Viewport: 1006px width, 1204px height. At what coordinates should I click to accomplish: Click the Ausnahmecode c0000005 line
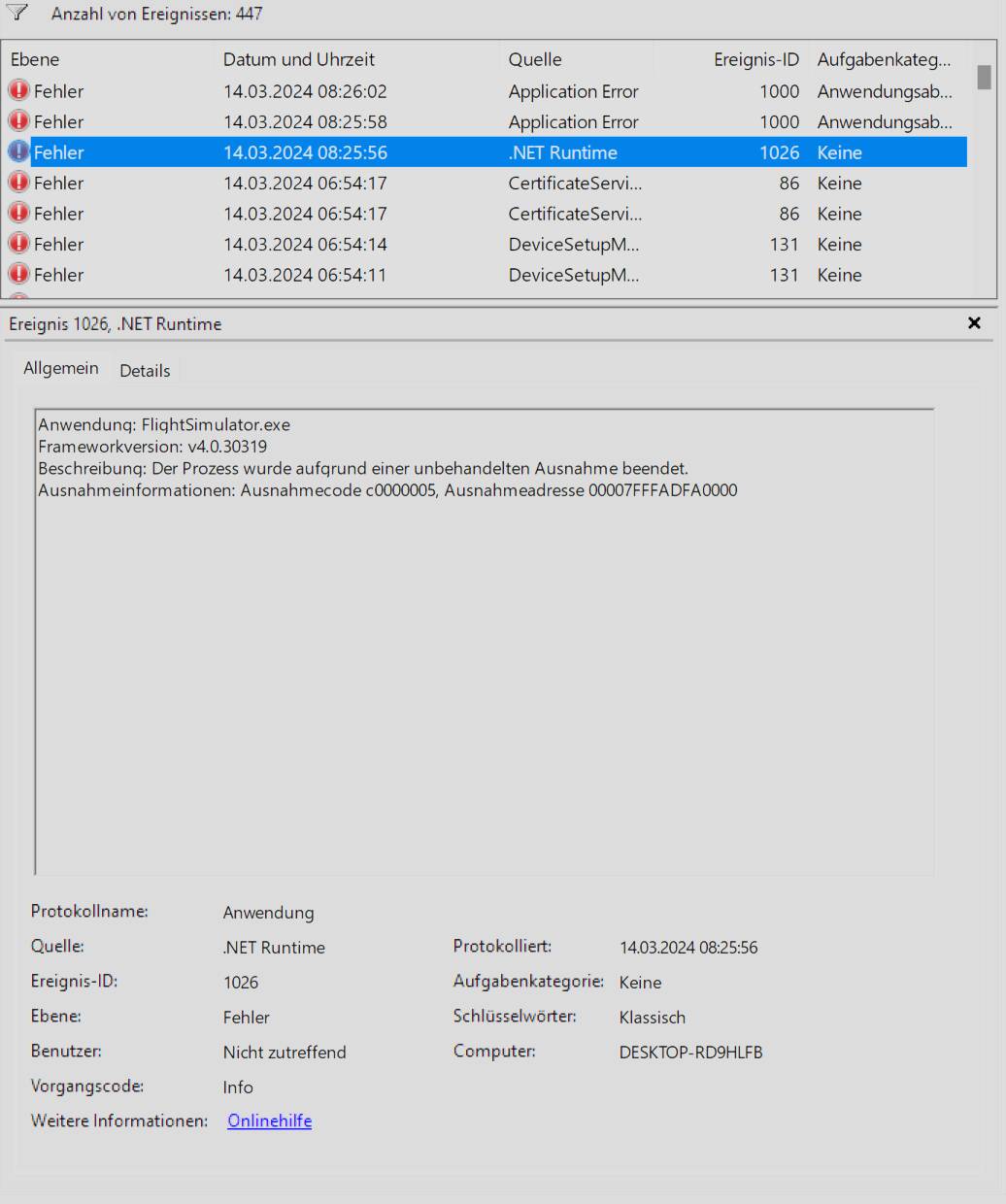[387, 490]
